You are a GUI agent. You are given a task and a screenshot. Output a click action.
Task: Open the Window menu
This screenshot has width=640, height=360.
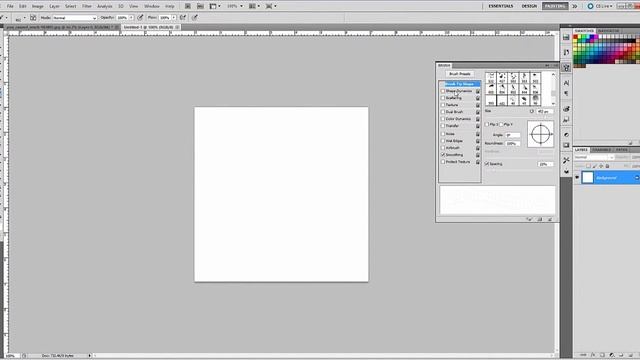pos(151,6)
